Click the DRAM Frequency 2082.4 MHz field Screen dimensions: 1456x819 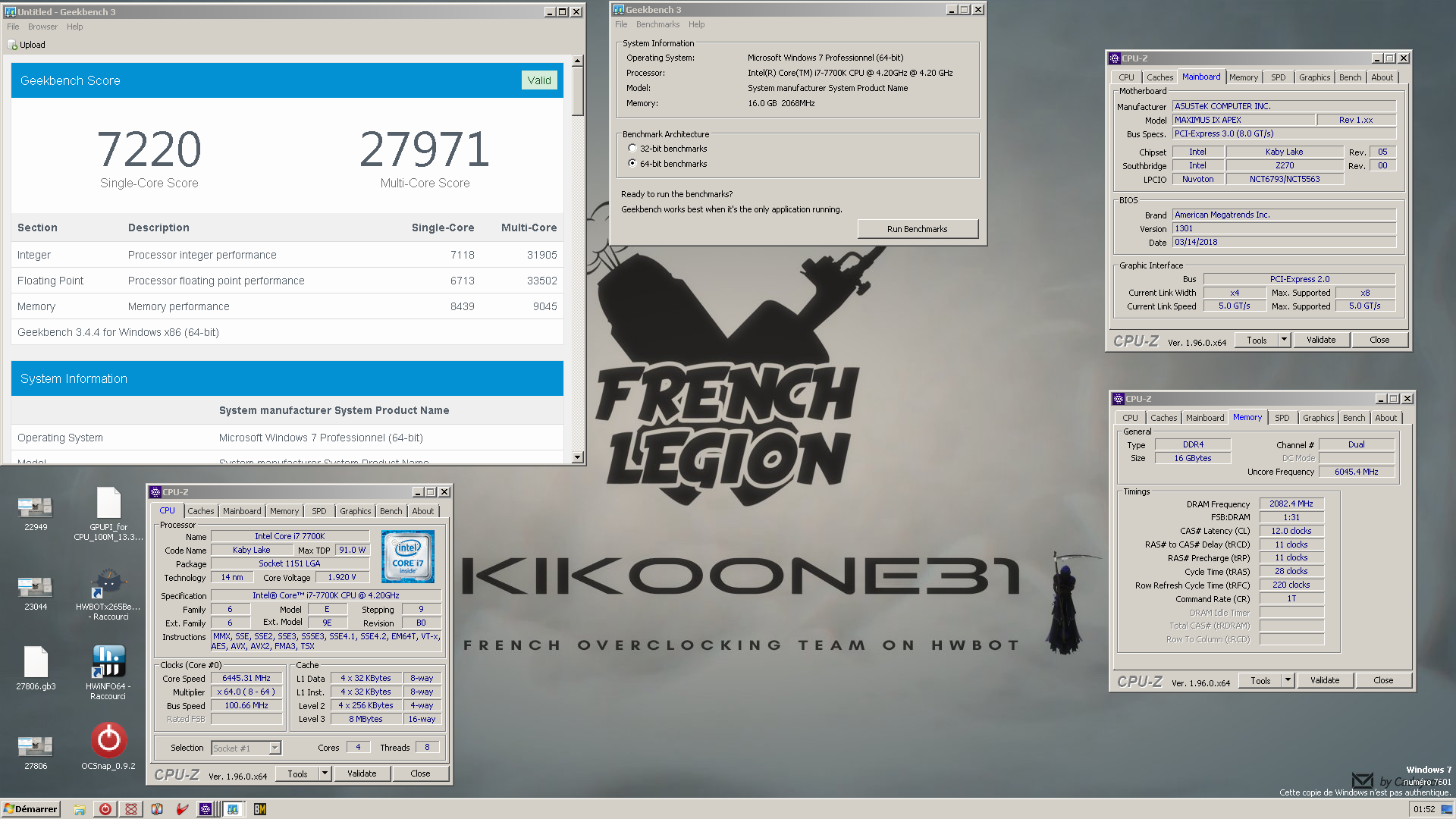(1291, 504)
